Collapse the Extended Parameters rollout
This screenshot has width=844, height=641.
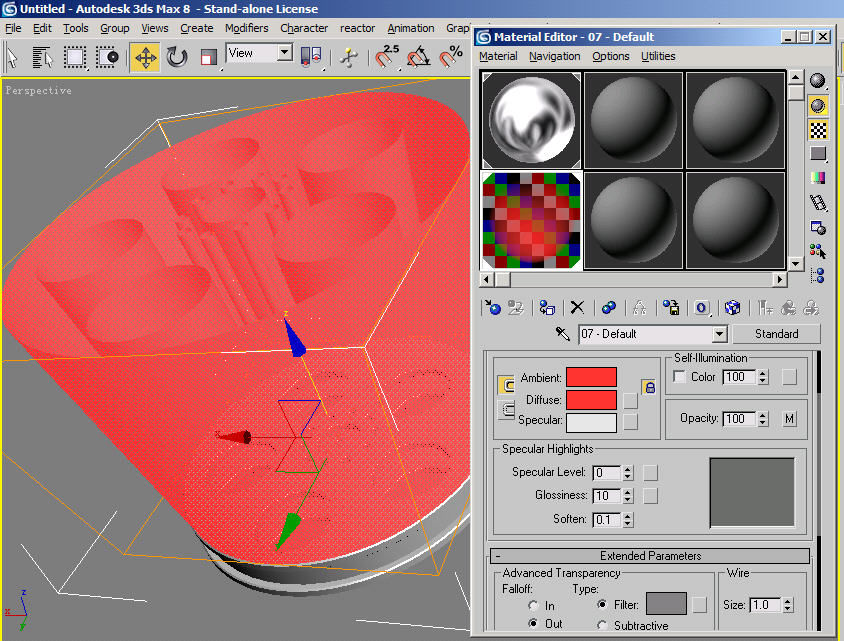[x=650, y=556]
